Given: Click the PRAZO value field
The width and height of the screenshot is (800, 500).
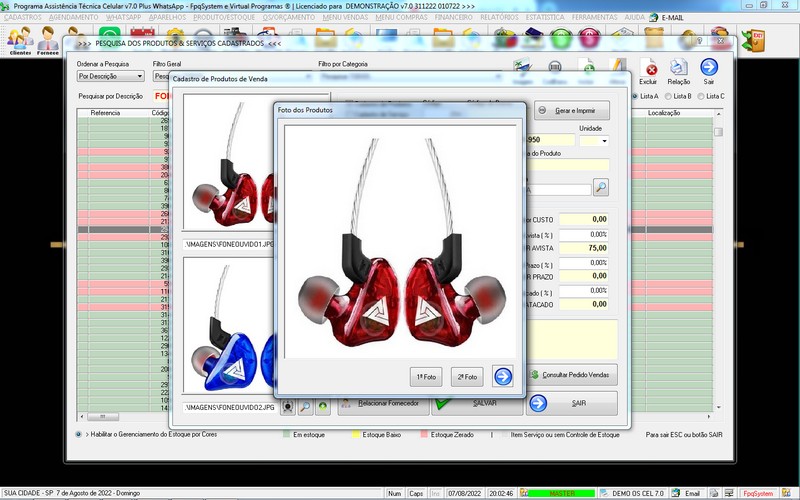Looking at the screenshot, I should pyautogui.click(x=584, y=276).
